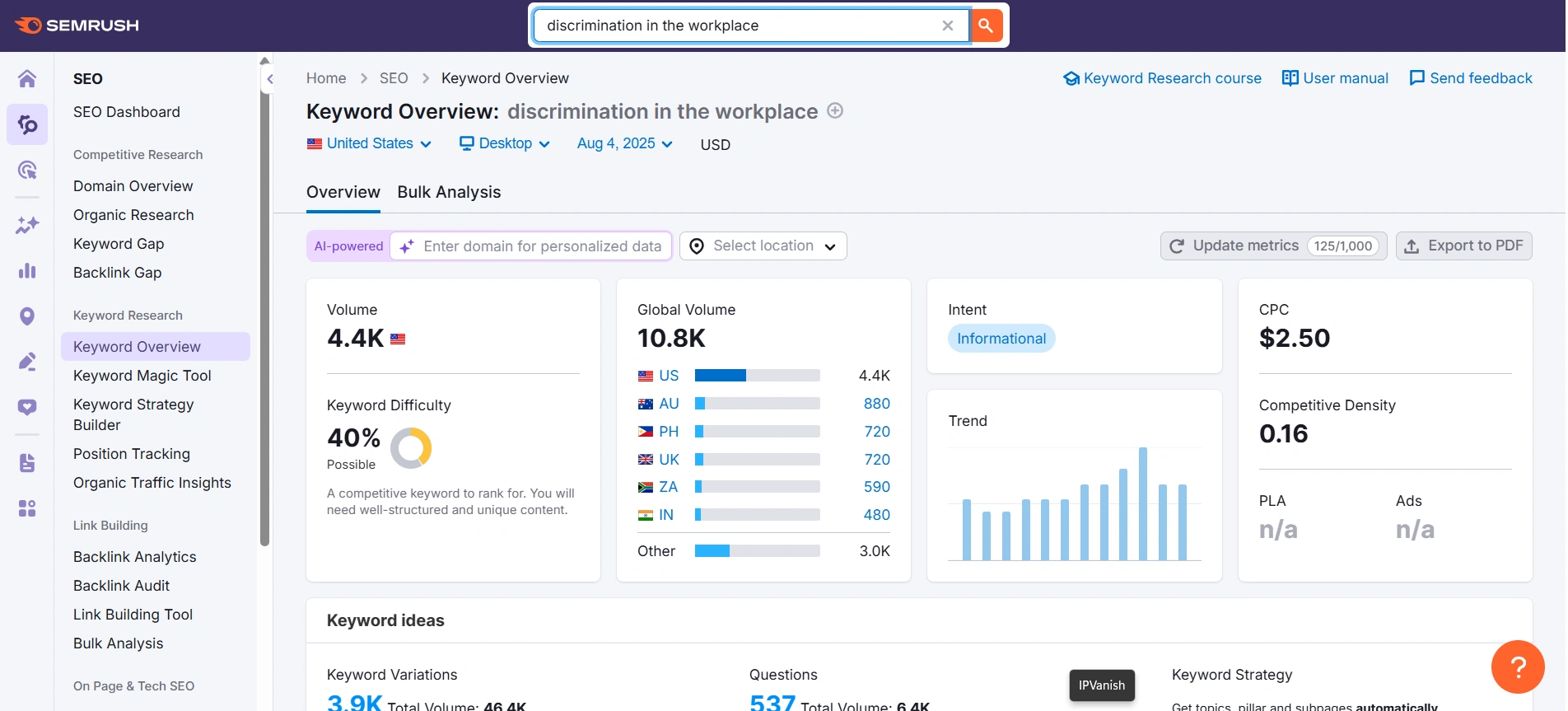
Task: Open sidebar Bulk Analysis under Link Building
Action: click(x=119, y=643)
